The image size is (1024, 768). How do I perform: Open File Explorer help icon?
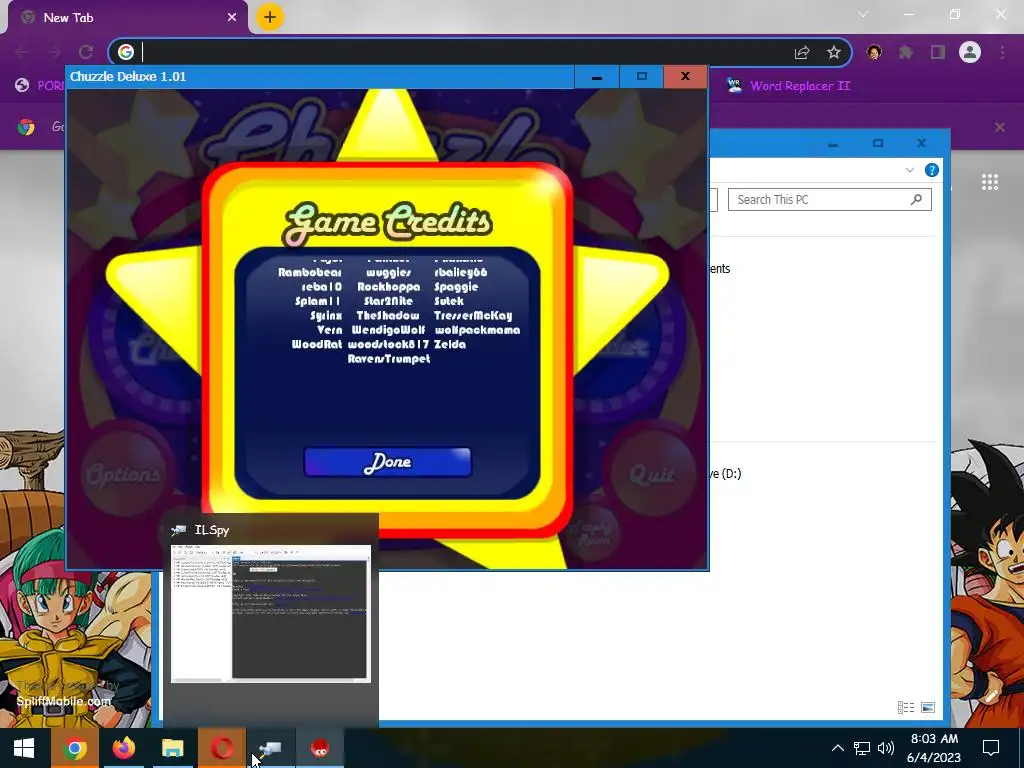pyautogui.click(x=931, y=170)
